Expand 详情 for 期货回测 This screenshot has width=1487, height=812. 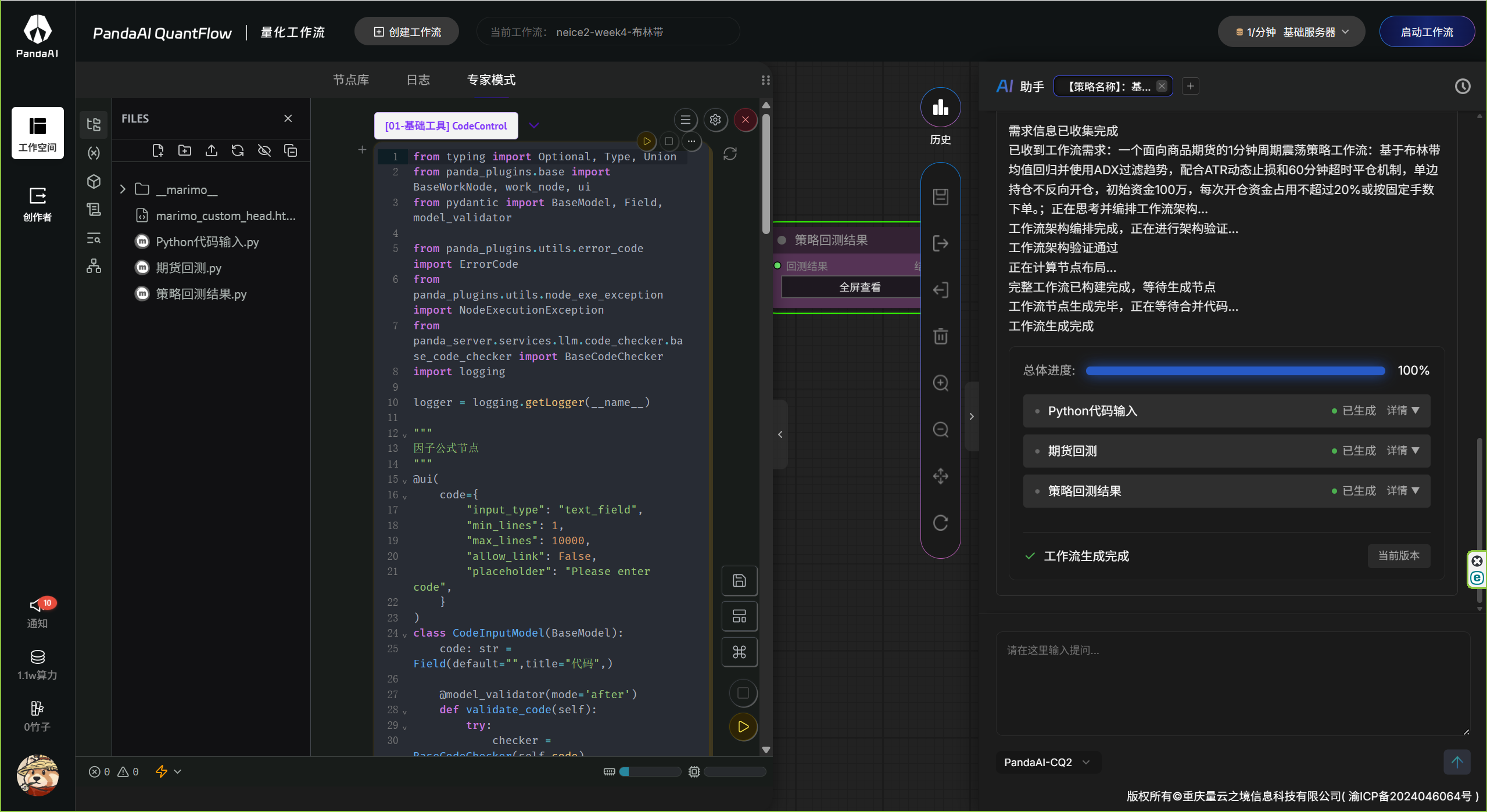[x=1403, y=451]
